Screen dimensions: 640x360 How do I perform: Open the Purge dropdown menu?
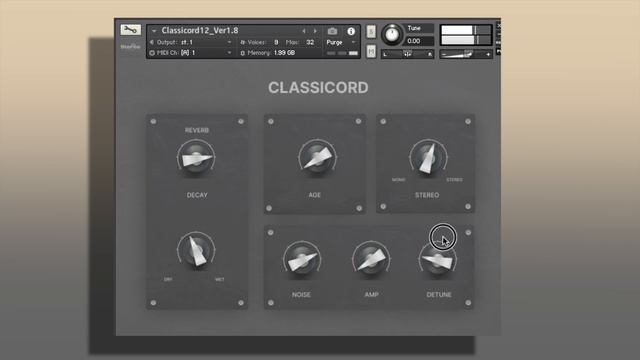click(x=340, y=42)
